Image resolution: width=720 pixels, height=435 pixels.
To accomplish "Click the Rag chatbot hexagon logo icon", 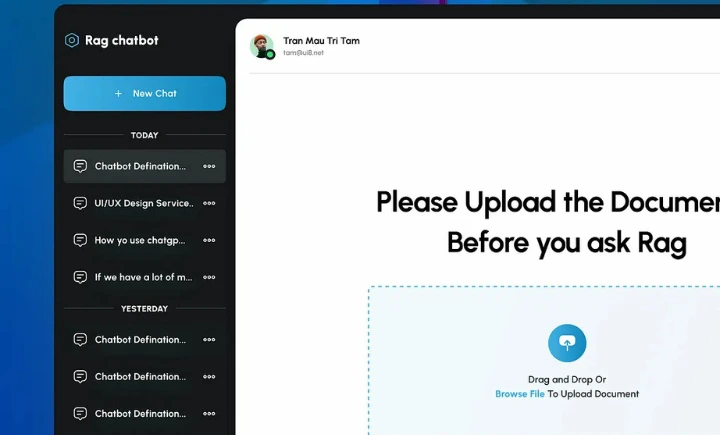I will (x=71, y=41).
